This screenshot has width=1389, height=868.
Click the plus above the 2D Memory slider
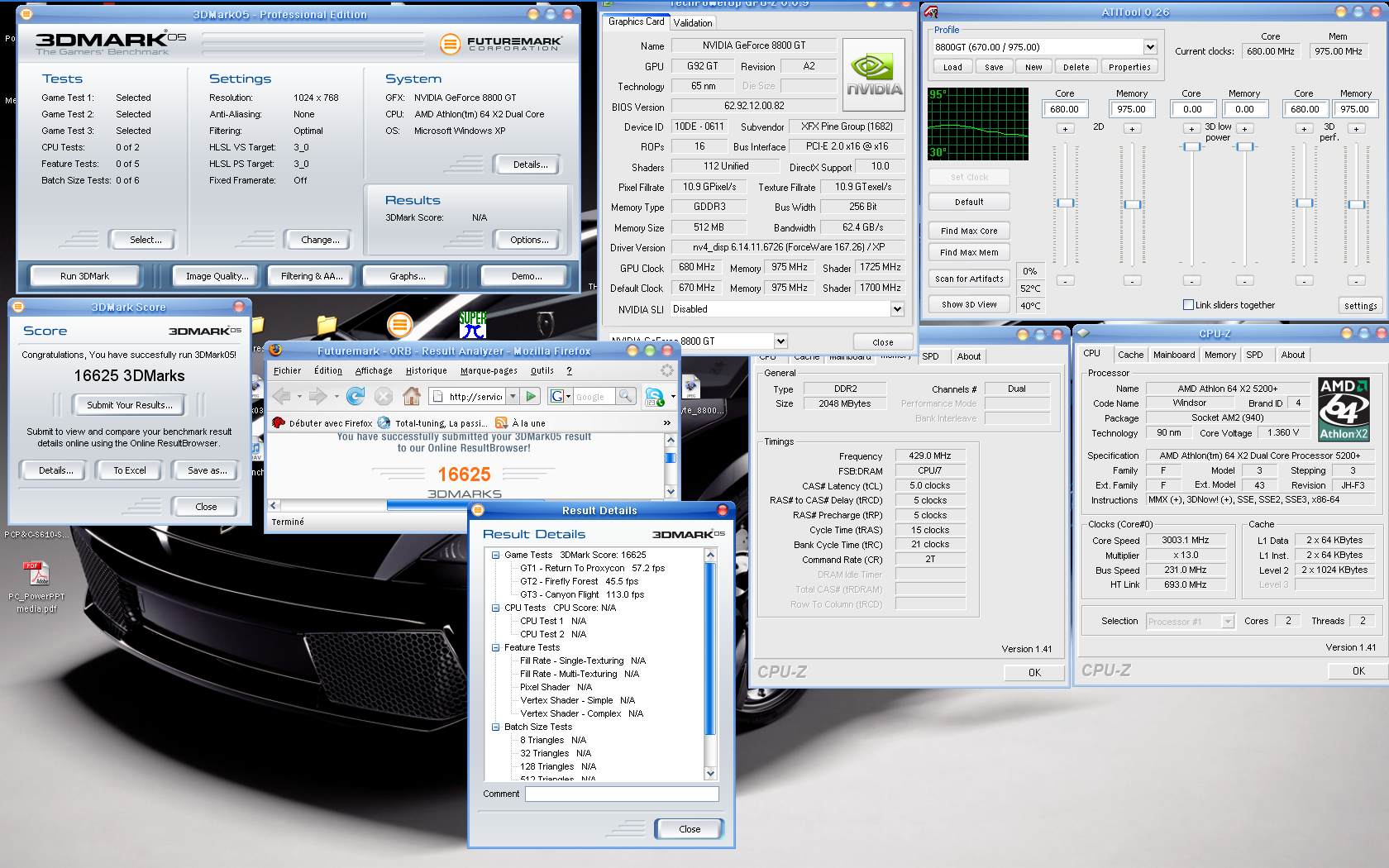tap(1132, 129)
